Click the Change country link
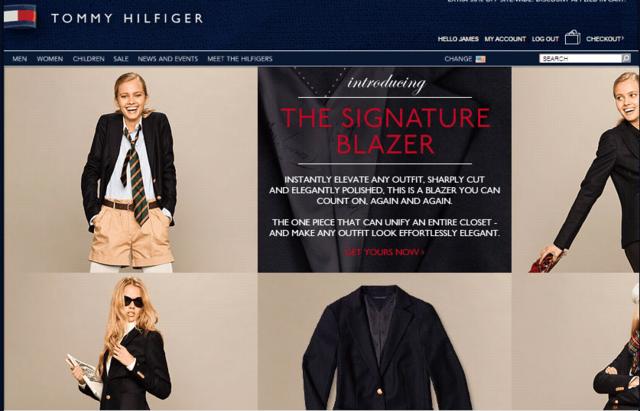The width and height of the screenshot is (640, 411). pos(458,59)
